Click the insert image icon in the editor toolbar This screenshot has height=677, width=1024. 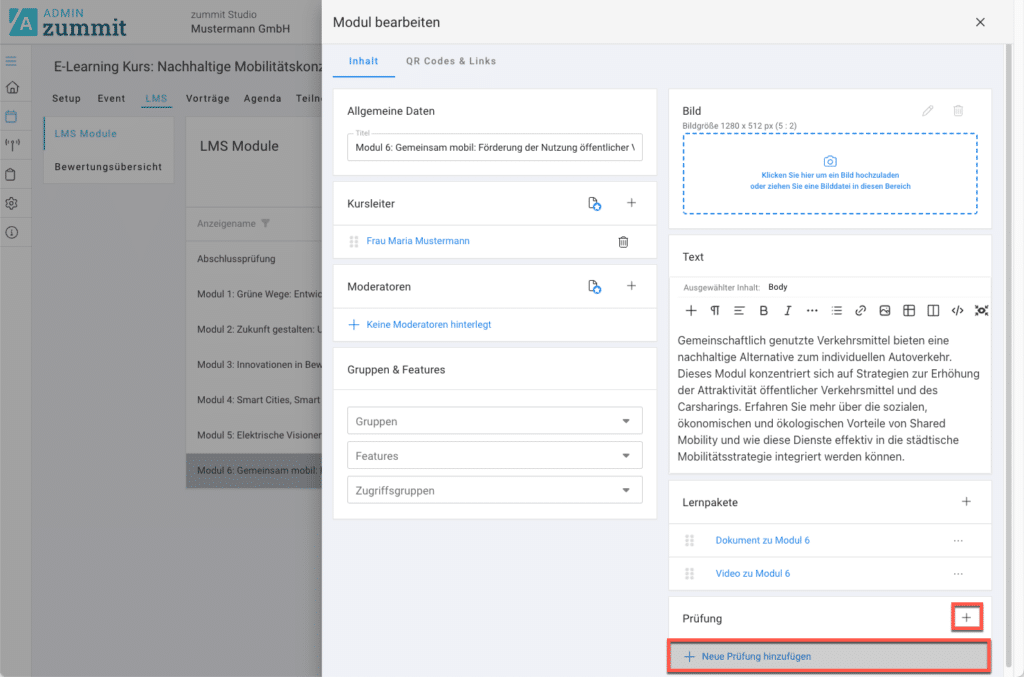coord(885,310)
